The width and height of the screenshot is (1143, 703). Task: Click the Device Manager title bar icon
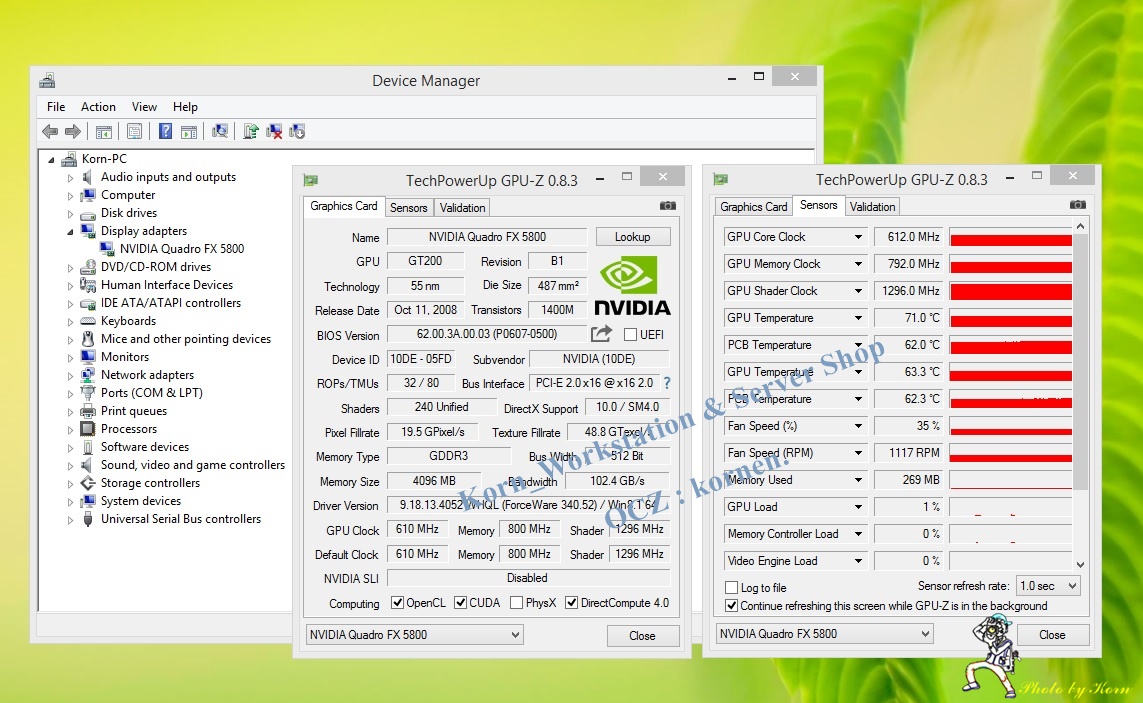[47, 80]
